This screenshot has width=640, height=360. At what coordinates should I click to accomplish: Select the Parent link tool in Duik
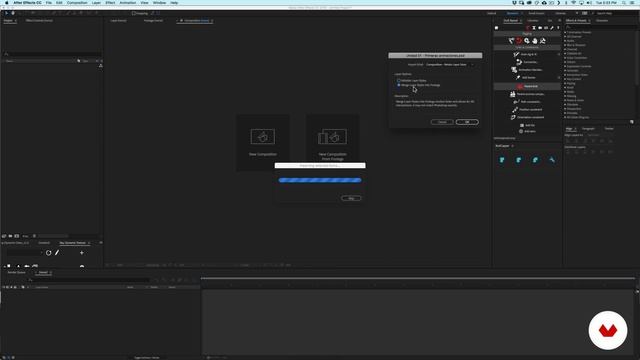click(527, 86)
